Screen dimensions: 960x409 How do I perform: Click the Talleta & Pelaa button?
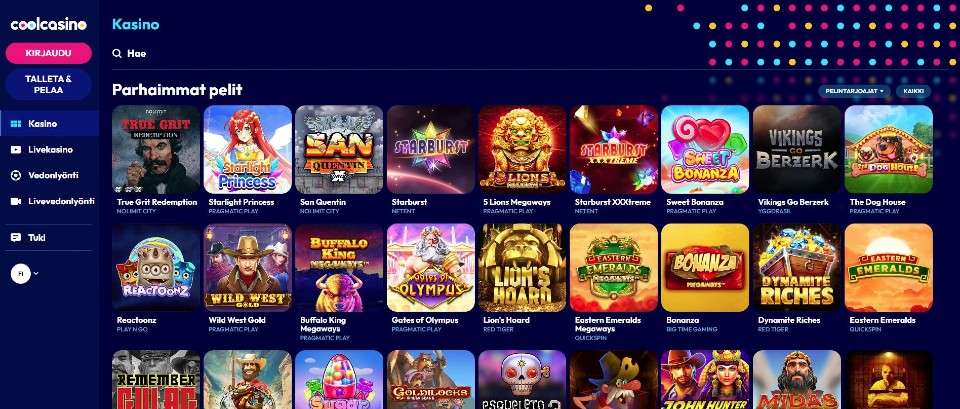click(49, 84)
